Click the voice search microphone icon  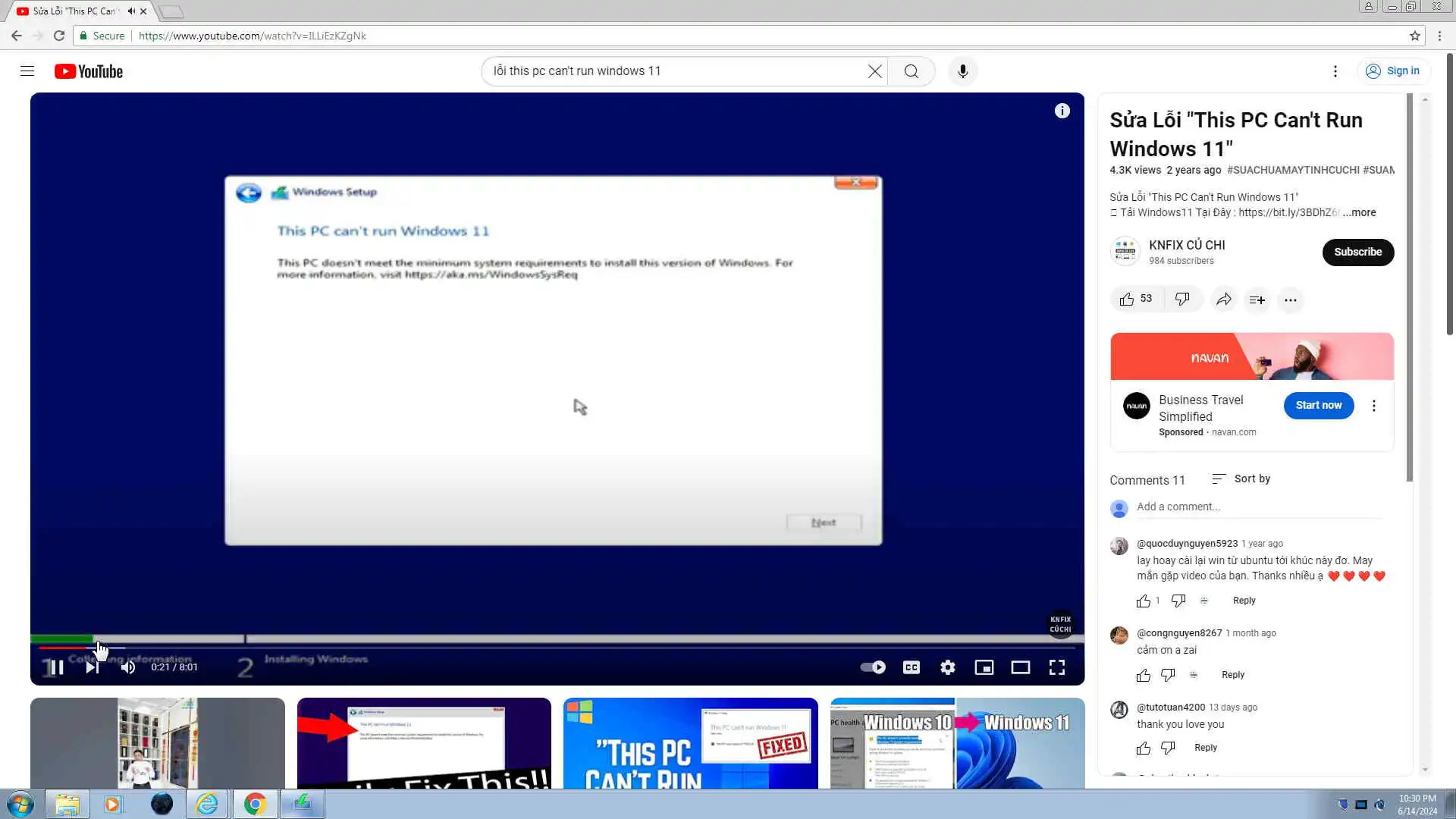click(962, 71)
